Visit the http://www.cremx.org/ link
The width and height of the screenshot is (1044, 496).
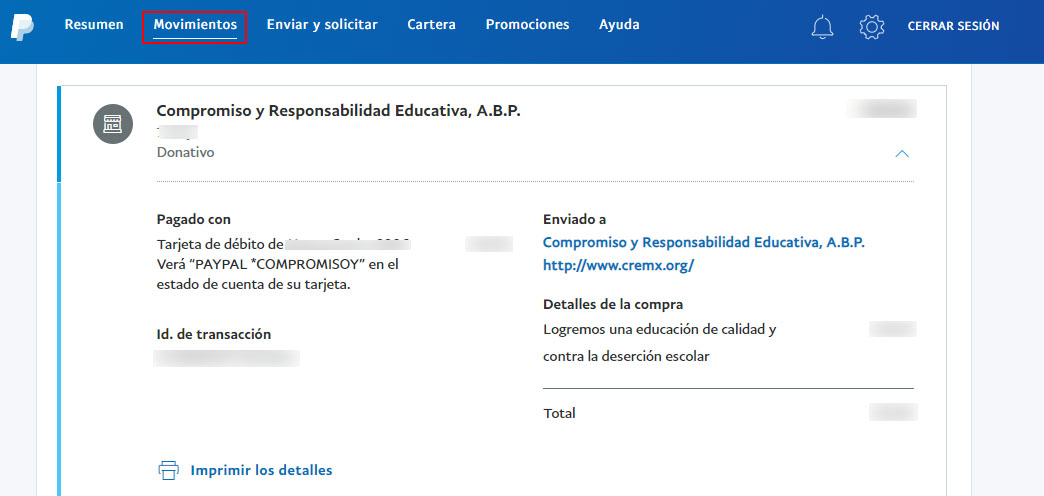[x=618, y=266]
